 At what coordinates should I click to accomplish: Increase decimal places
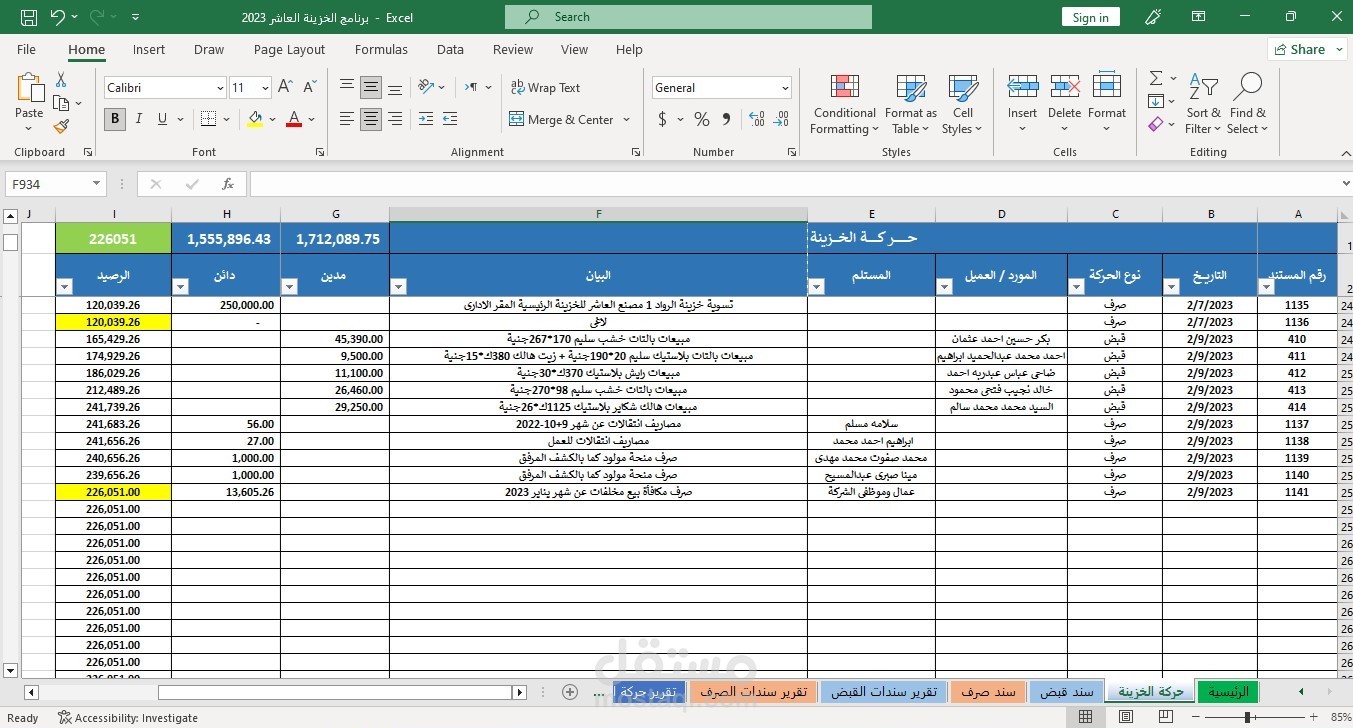(756, 119)
